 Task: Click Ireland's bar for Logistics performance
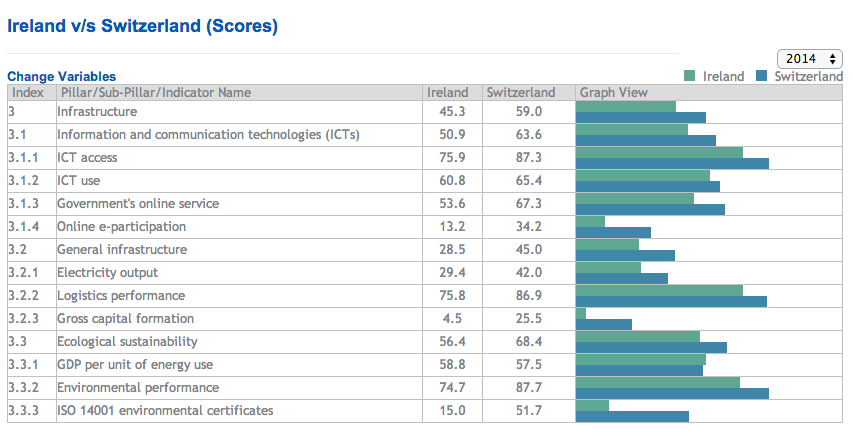point(659,290)
